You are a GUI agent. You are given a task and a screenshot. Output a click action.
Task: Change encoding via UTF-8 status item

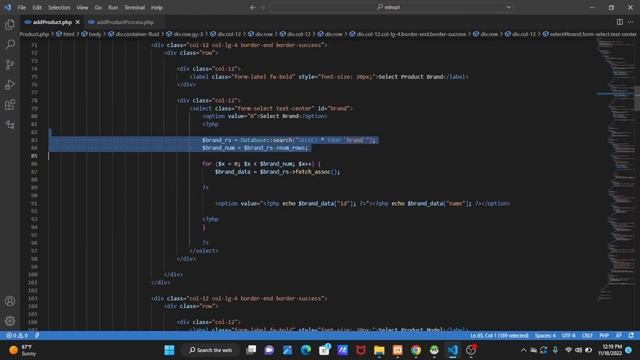569,336
